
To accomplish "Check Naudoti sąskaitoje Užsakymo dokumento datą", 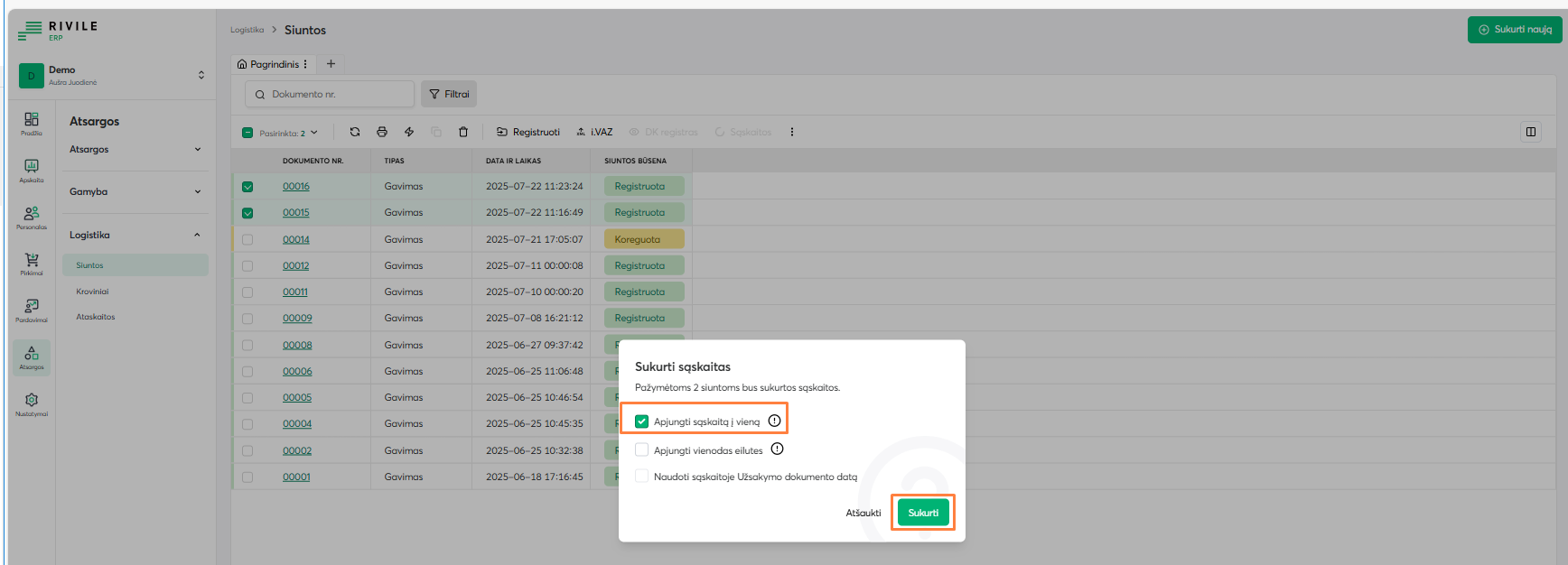I will [x=642, y=477].
